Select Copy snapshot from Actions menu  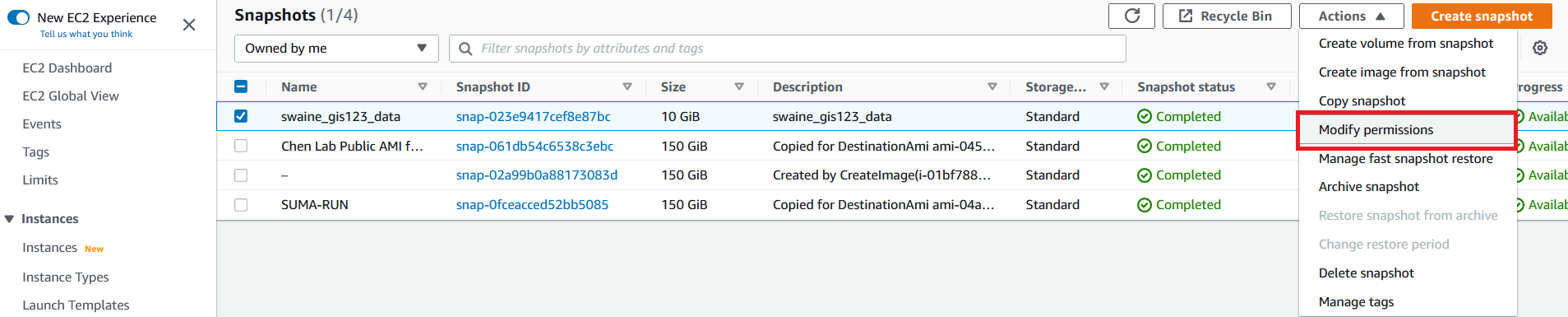coord(1362,101)
